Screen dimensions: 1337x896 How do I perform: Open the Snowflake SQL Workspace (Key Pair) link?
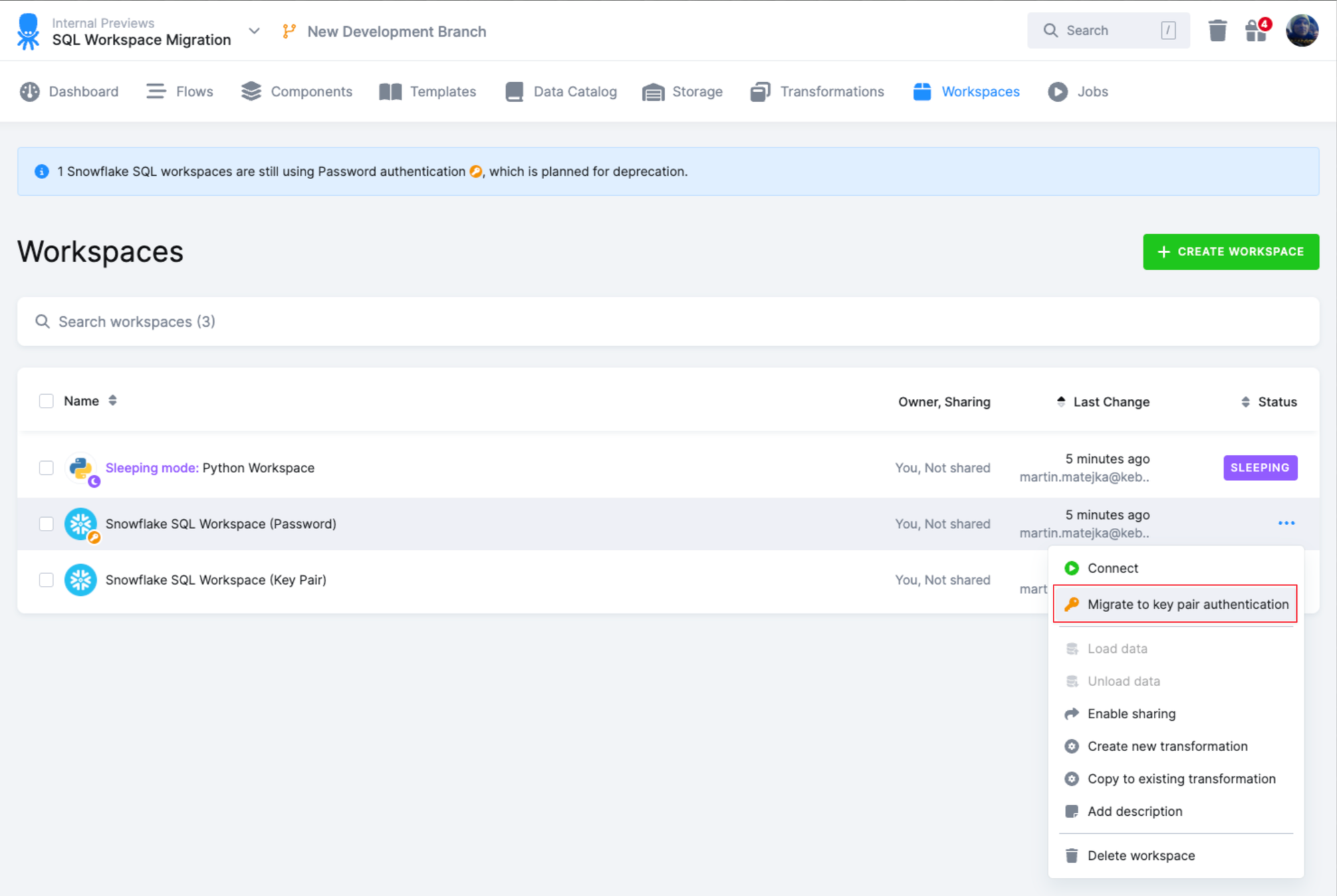(x=215, y=580)
